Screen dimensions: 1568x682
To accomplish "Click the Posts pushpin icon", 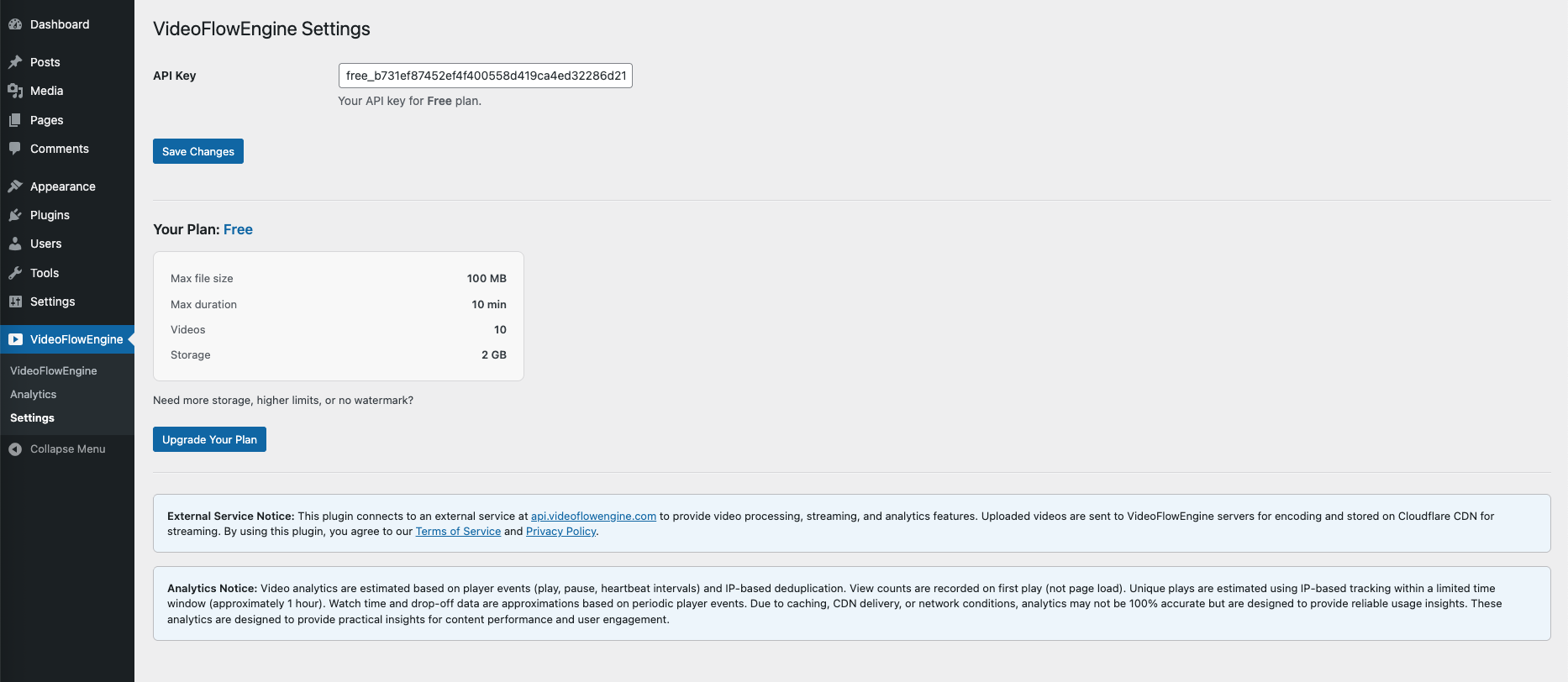I will [x=15, y=62].
